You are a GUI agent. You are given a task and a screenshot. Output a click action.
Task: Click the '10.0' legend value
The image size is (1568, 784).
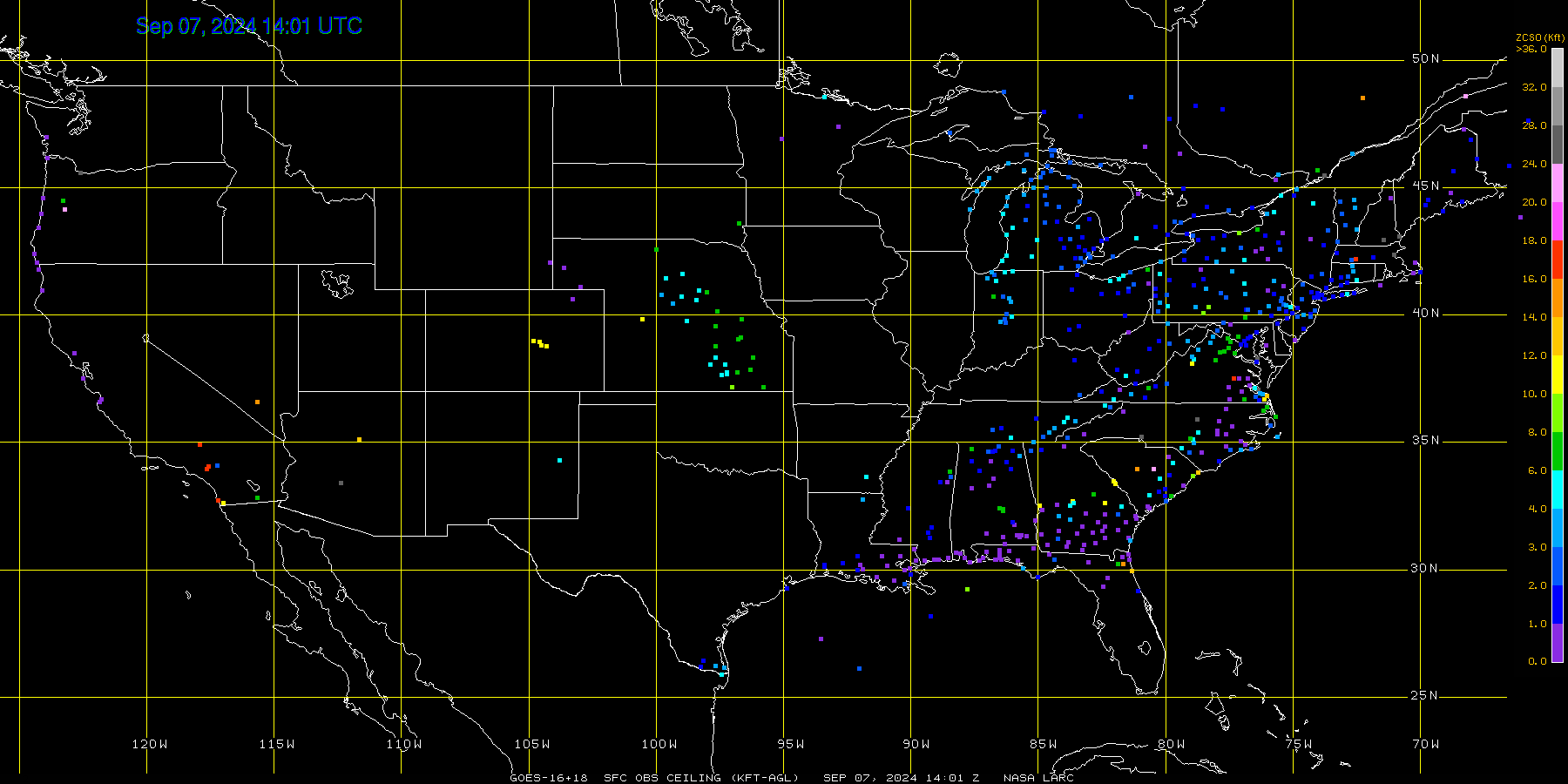1535,394
